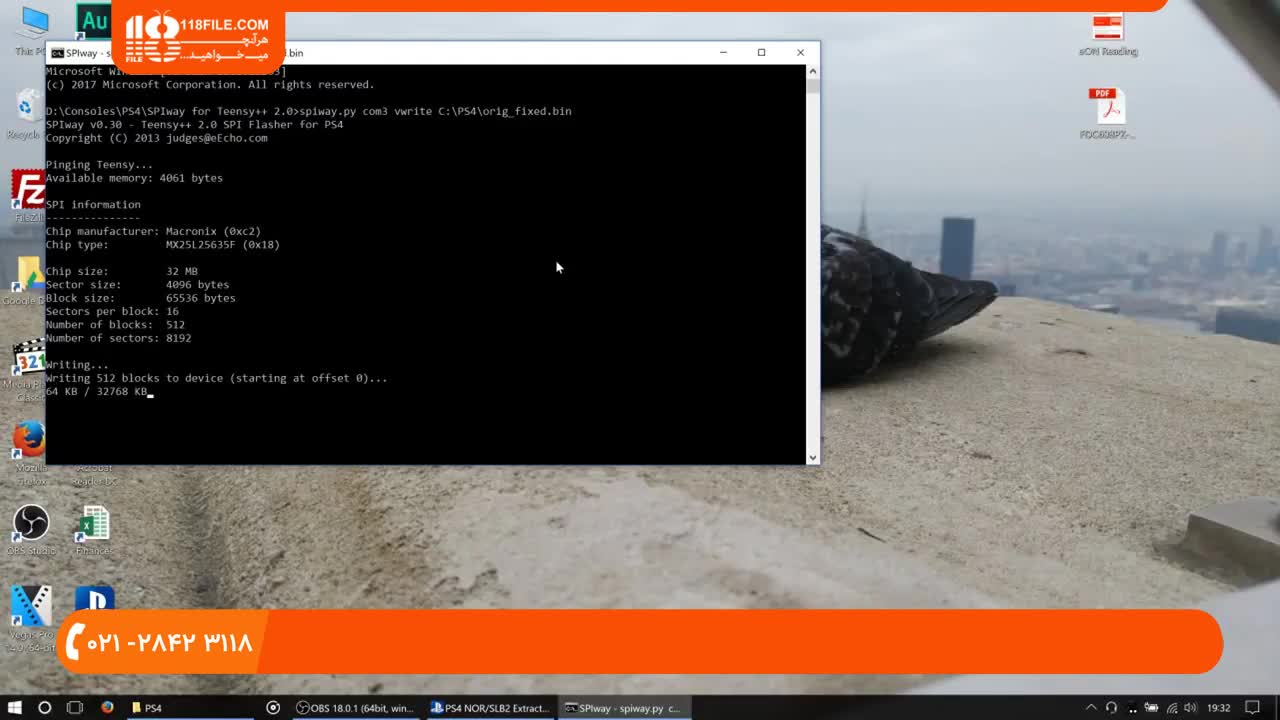Select the Mozilla Firefox desktop shortcut

pos(30,453)
